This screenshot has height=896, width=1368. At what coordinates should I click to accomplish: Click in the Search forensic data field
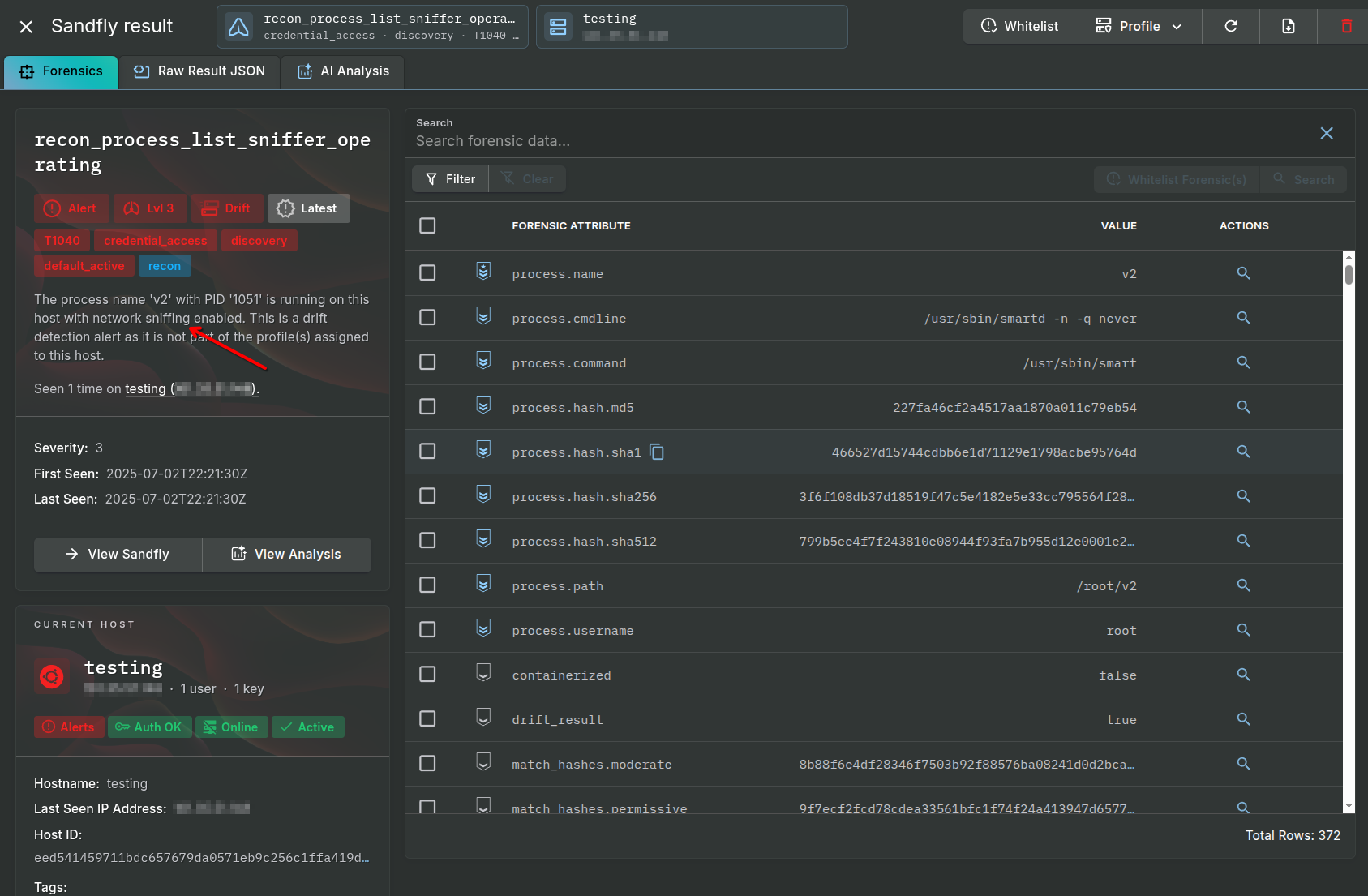(860, 141)
